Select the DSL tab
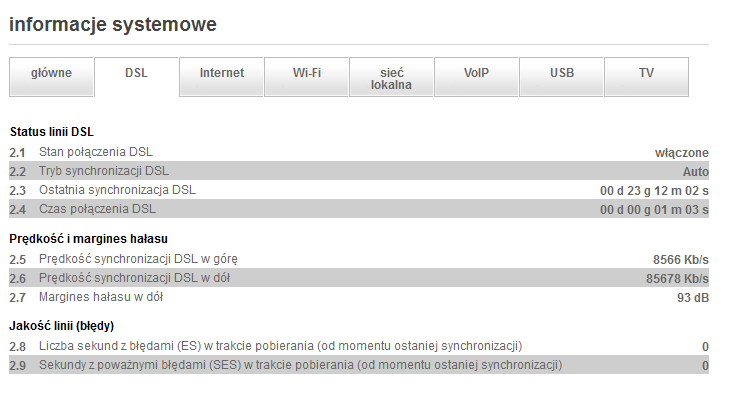729x401 pixels. 136,74
